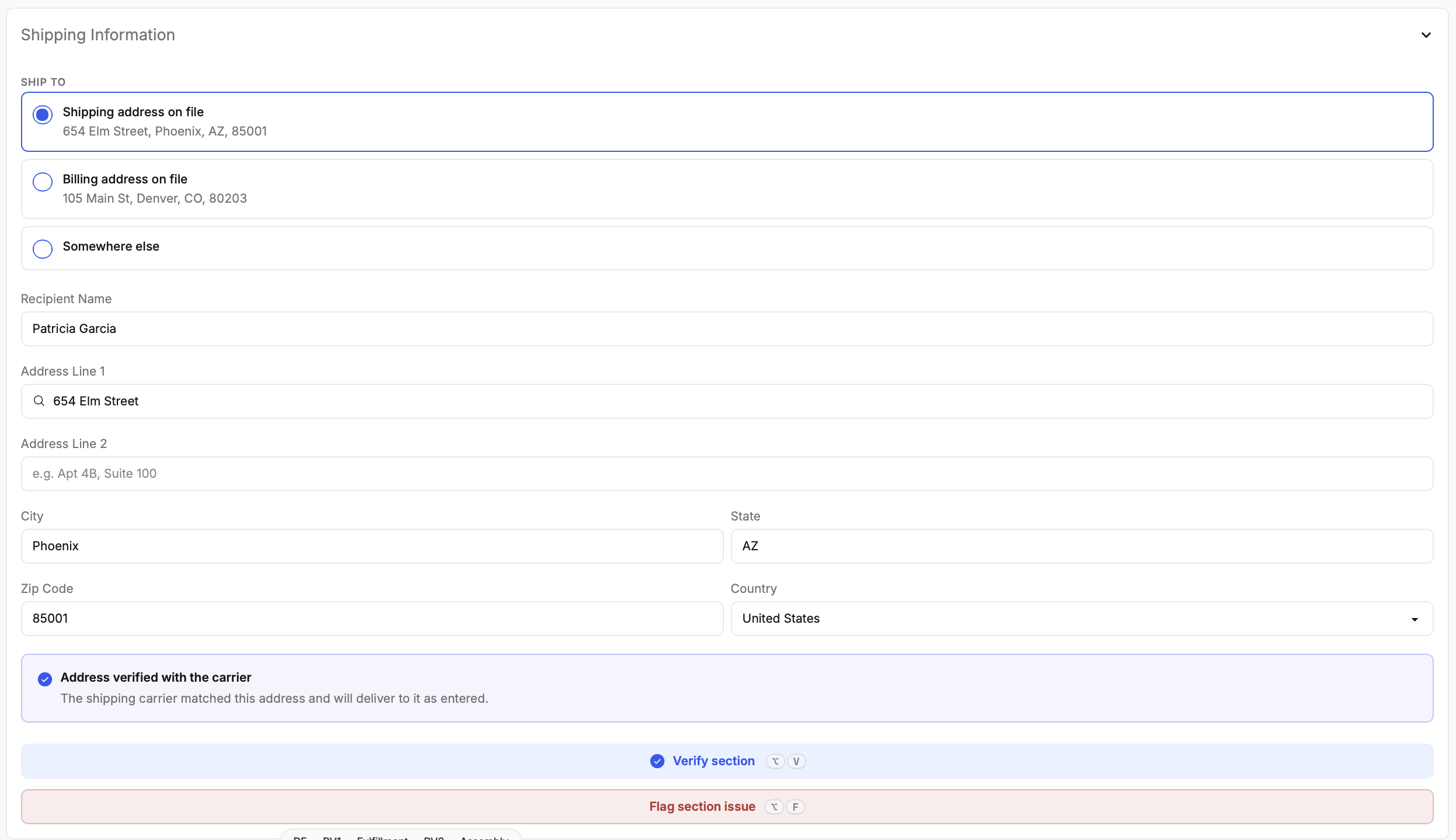Click the F shortcut key badge on Flag section issue

click(x=795, y=807)
